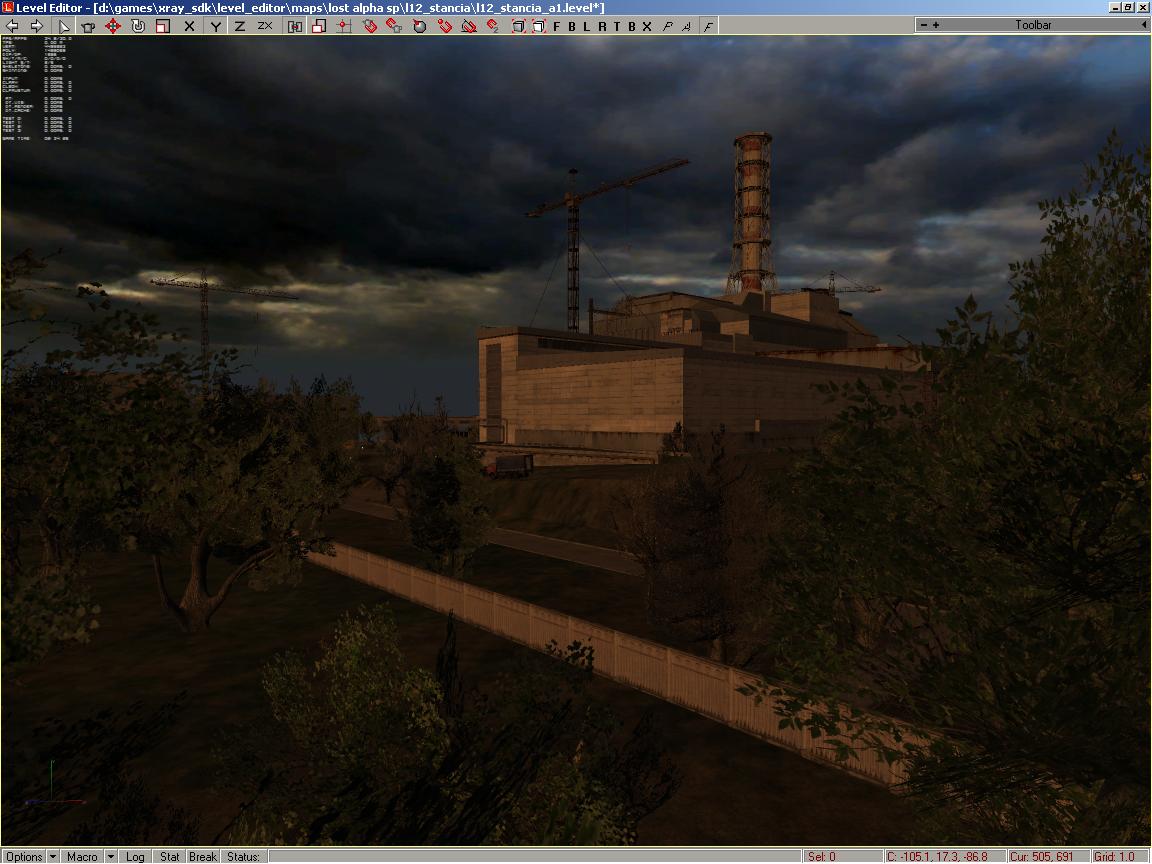Open the Log window button
The height and width of the screenshot is (864, 1152).
135,857
